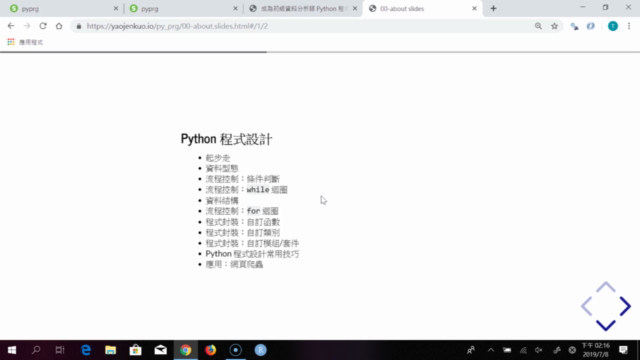
Task: Close the 00-about slides tab
Action: [474, 9]
